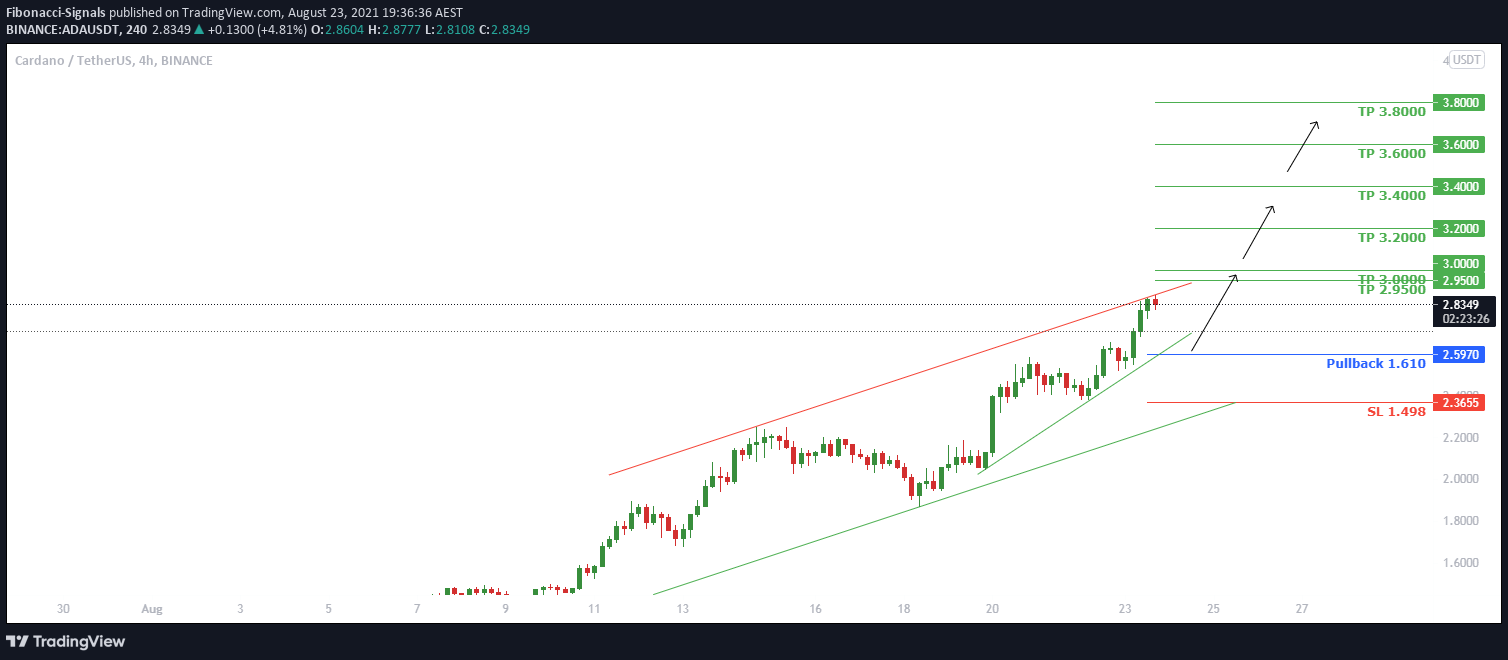
Task: Click the SL 1.498 red text
Action: point(1396,411)
